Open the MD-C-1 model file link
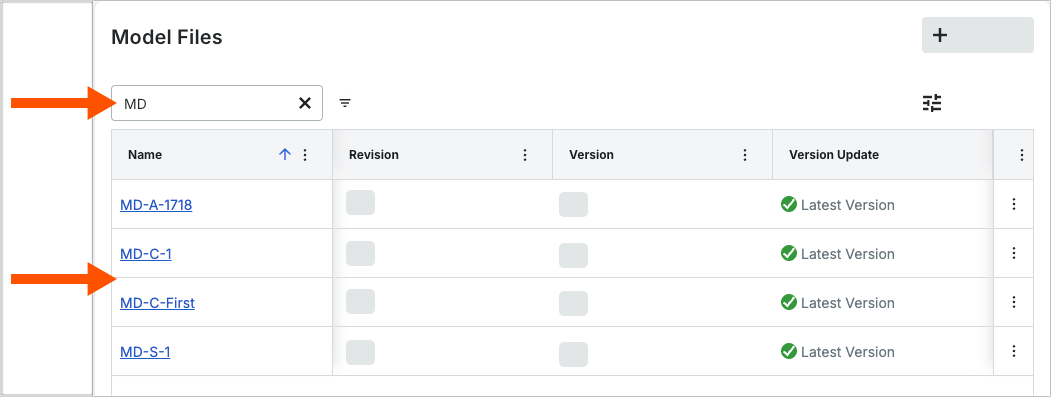 (145, 253)
